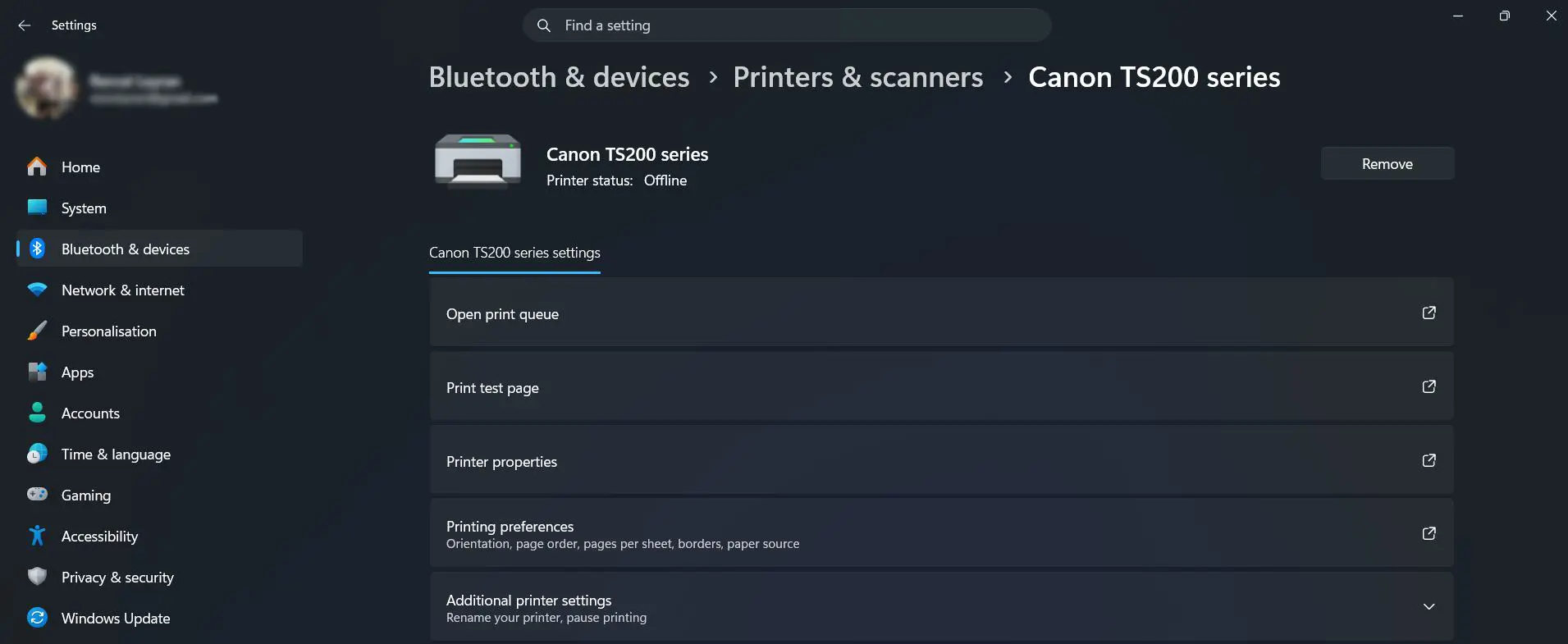Open Printer properties

(941, 460)
